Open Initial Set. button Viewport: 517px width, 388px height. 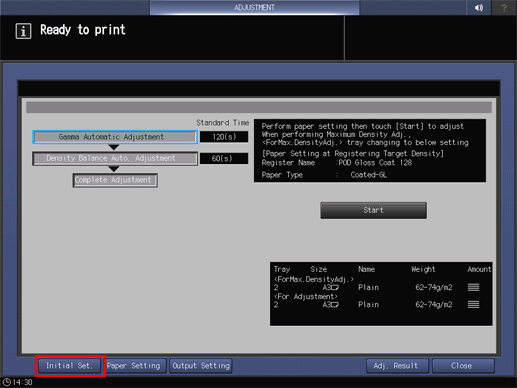69,366
